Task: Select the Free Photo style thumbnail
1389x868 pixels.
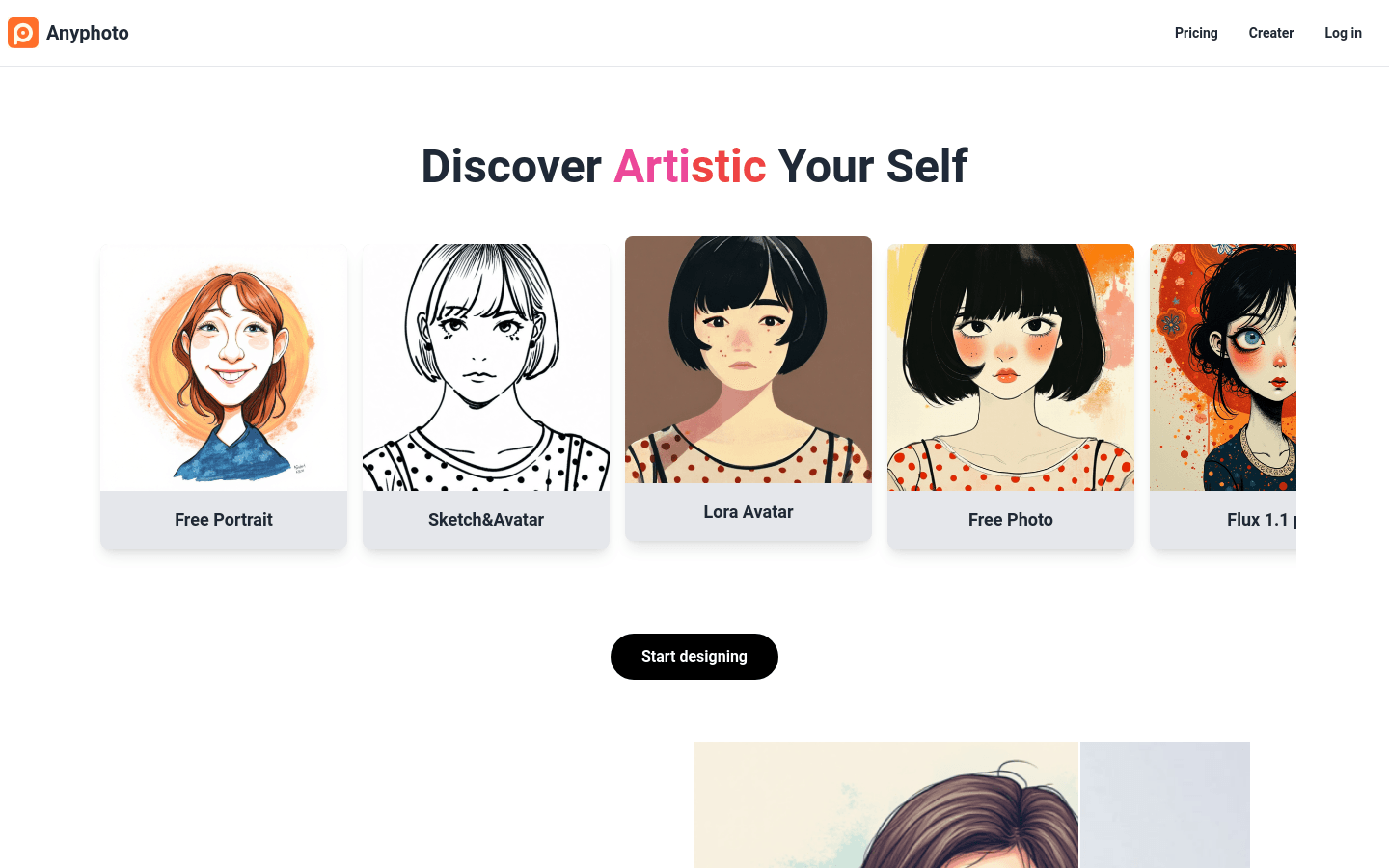Action: tap(1011, 366)
